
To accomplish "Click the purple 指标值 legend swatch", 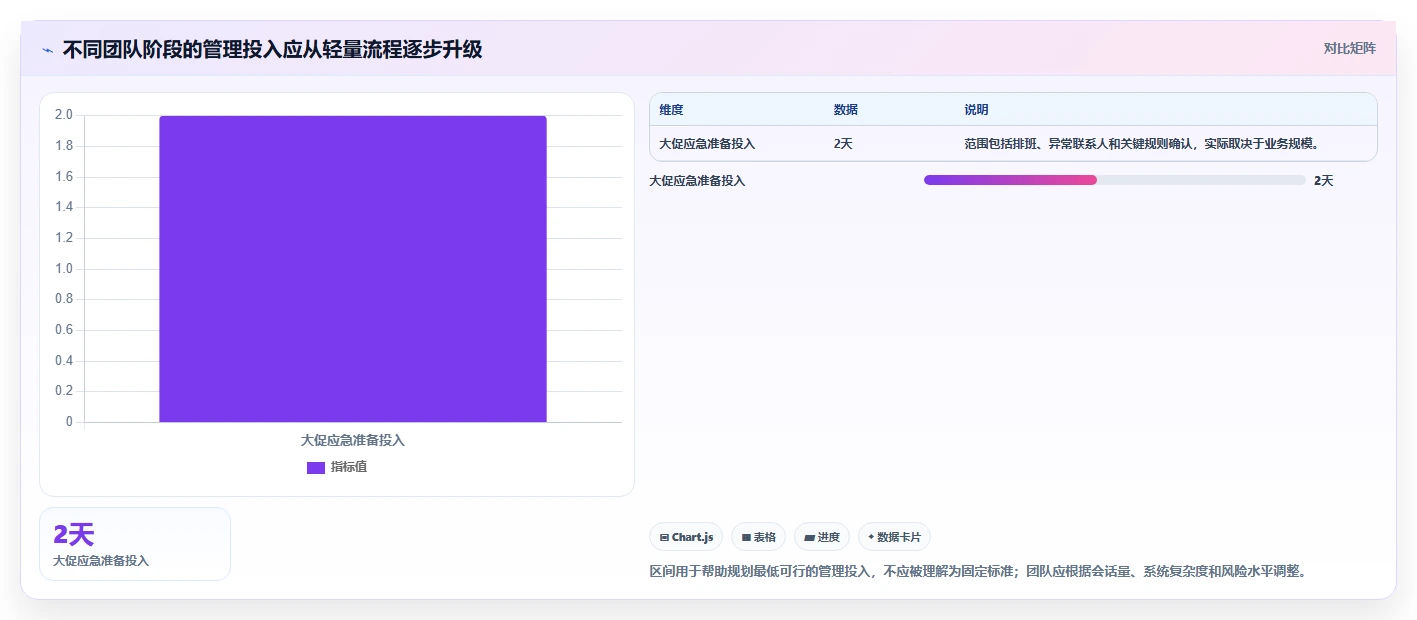I will pos(316,467).
